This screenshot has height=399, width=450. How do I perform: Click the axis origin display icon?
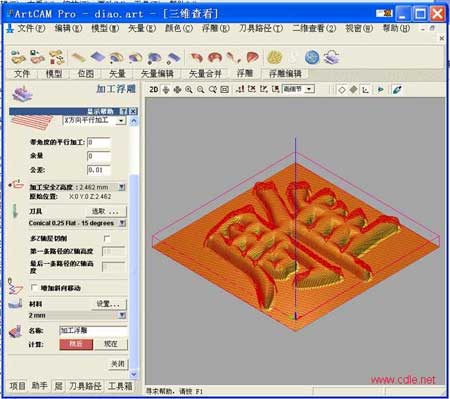pyautogui.click(x=366, y=90)
